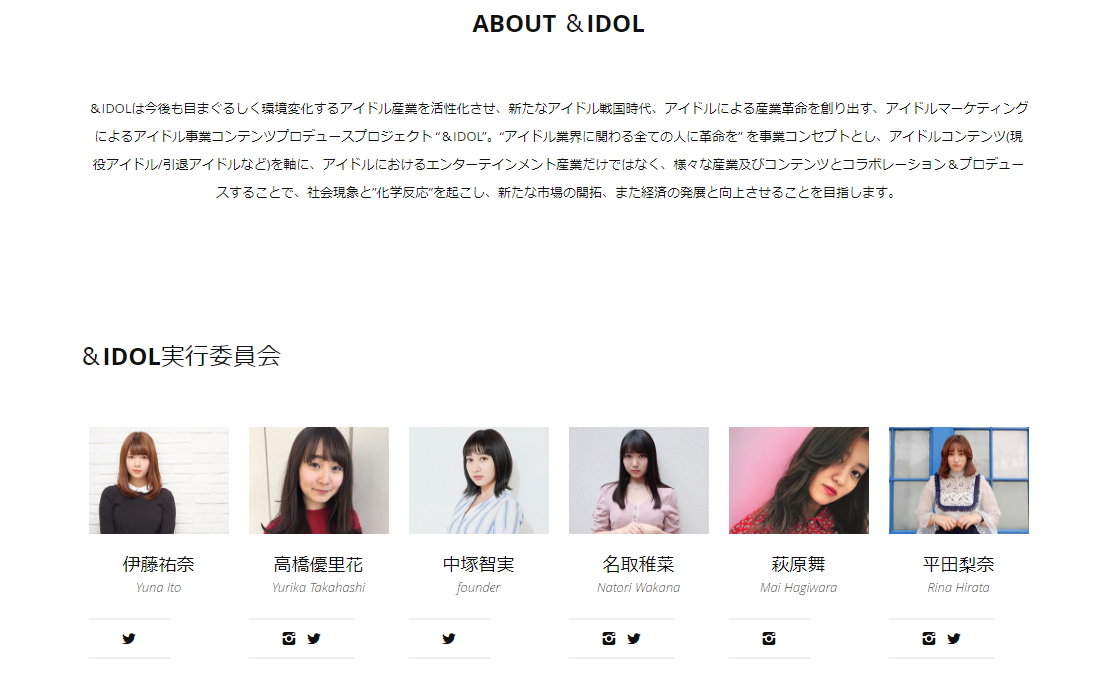Open Yurika Takahashi's Instagram icon
1099x673 pixels.
tap(289, 639)
